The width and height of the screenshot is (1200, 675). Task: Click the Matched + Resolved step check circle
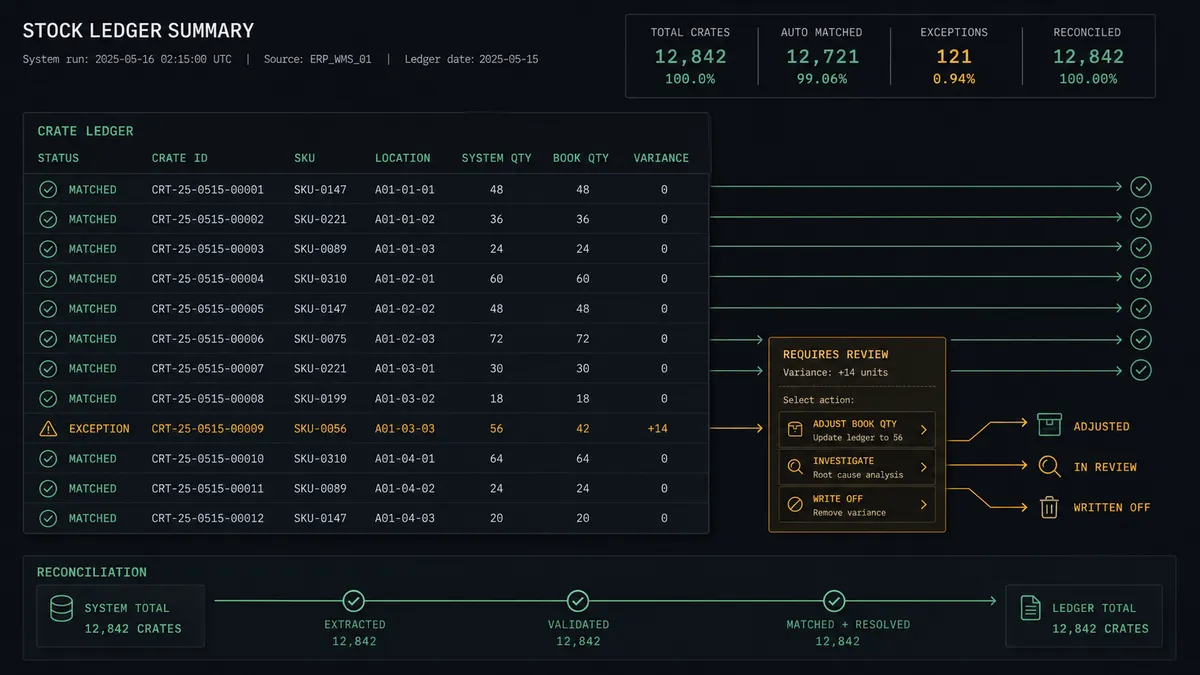click(834, 601)
